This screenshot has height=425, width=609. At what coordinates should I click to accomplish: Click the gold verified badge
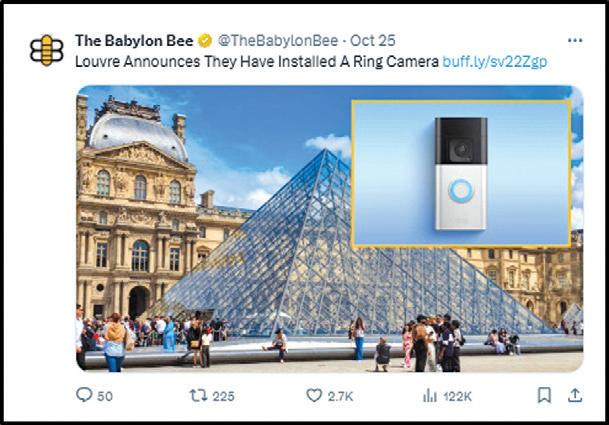click(x=205, y=41)
